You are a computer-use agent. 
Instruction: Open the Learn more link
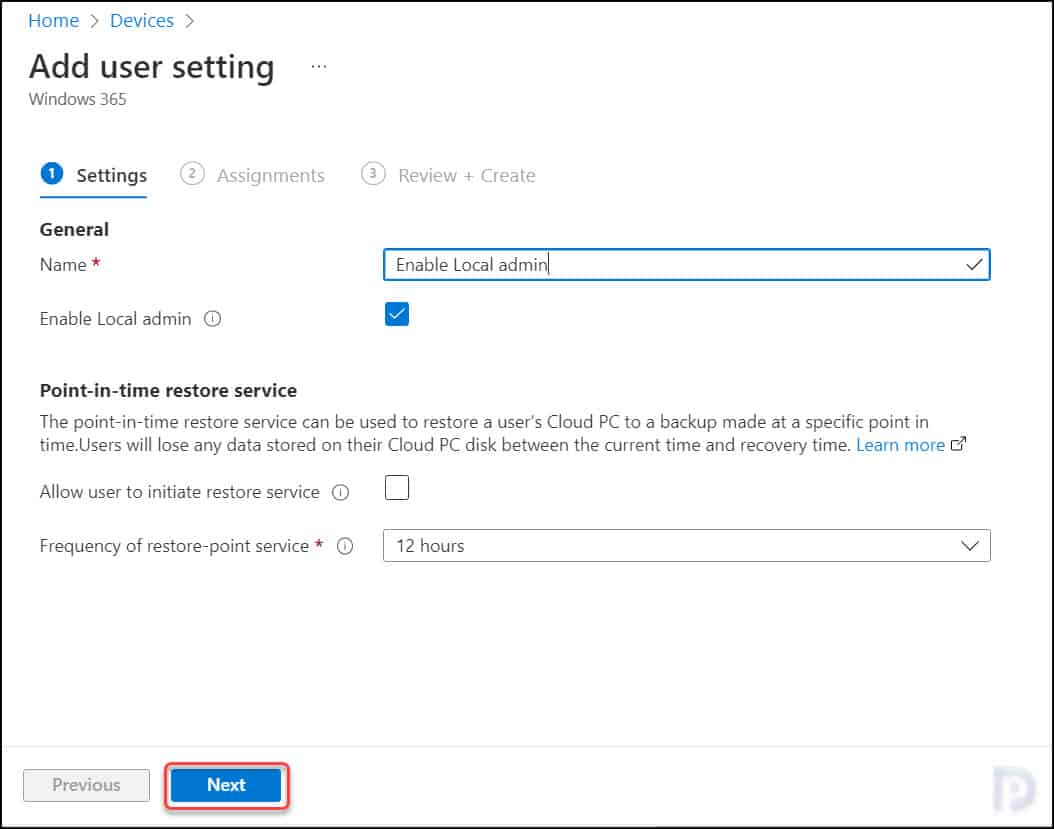tap(900, 444)
